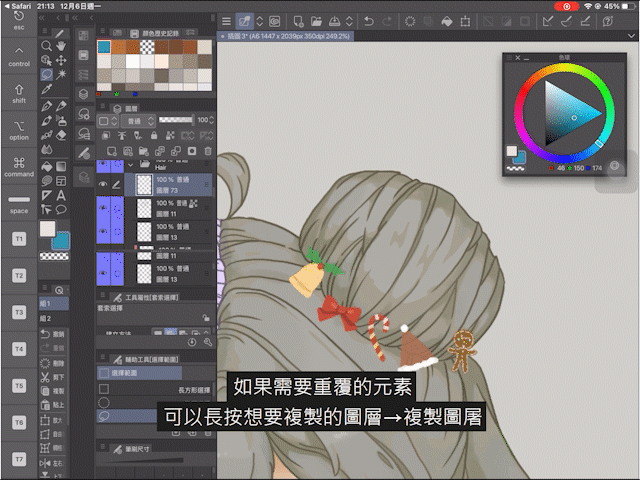Select the Hand move-view tool

click(61, 46)
